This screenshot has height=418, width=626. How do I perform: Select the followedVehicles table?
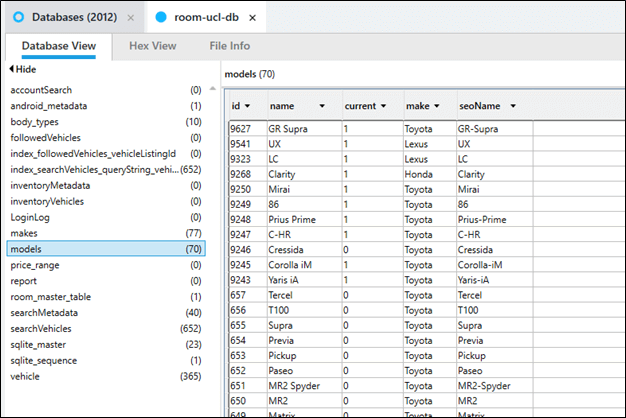[106, 138]
